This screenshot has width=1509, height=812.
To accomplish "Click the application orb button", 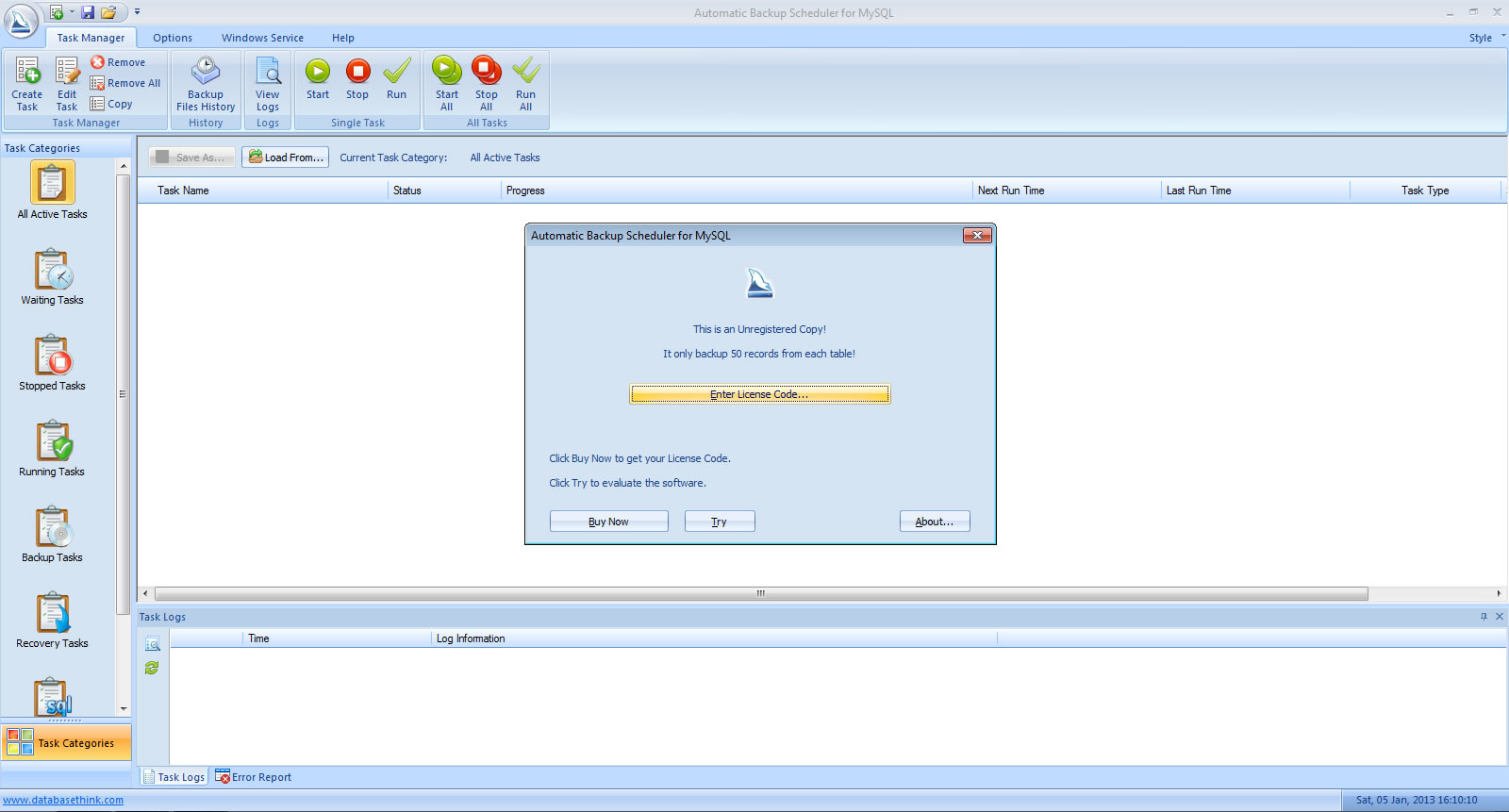I will [x=21, y=20].
